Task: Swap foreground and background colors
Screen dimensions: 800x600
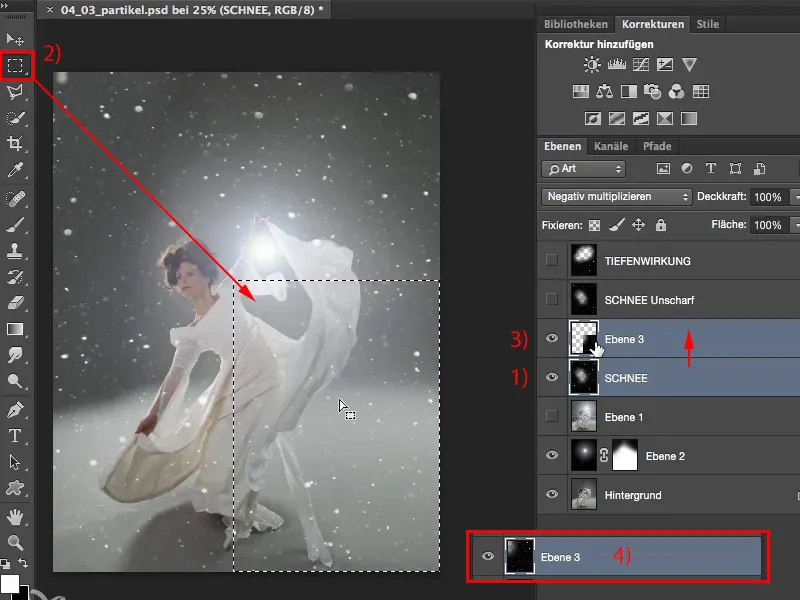Action: 23,563
